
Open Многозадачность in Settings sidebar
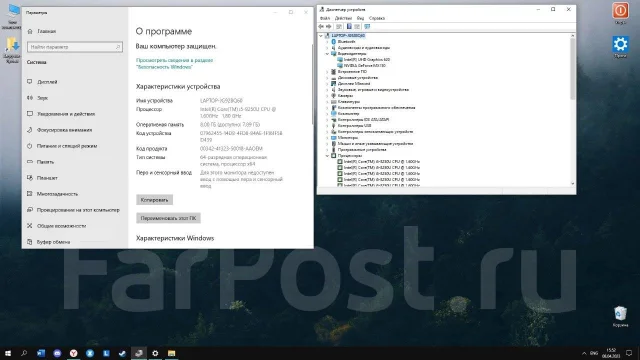57,194
